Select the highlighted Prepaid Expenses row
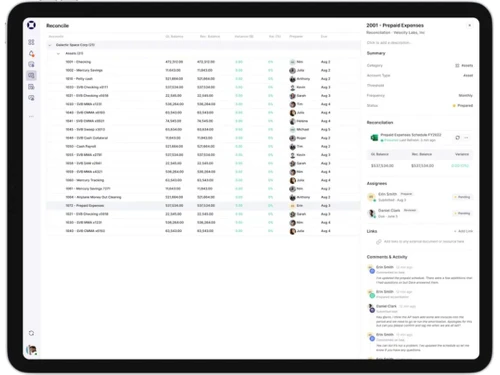The height and width of the screenshot is (375, 500). coord(203,206)
